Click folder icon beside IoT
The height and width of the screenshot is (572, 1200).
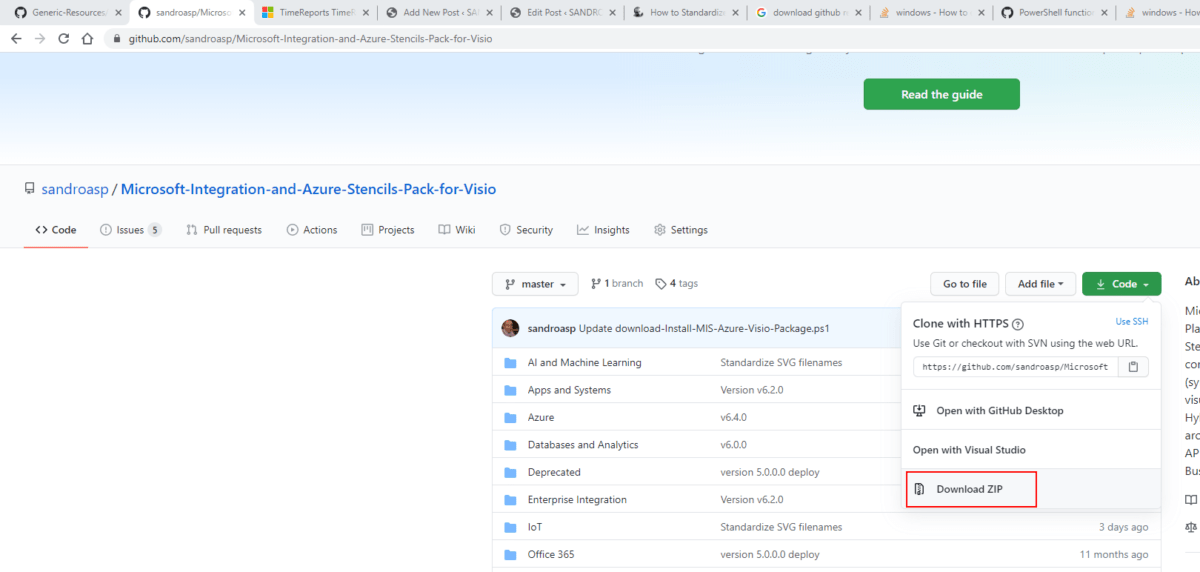(x=510, y=527)
